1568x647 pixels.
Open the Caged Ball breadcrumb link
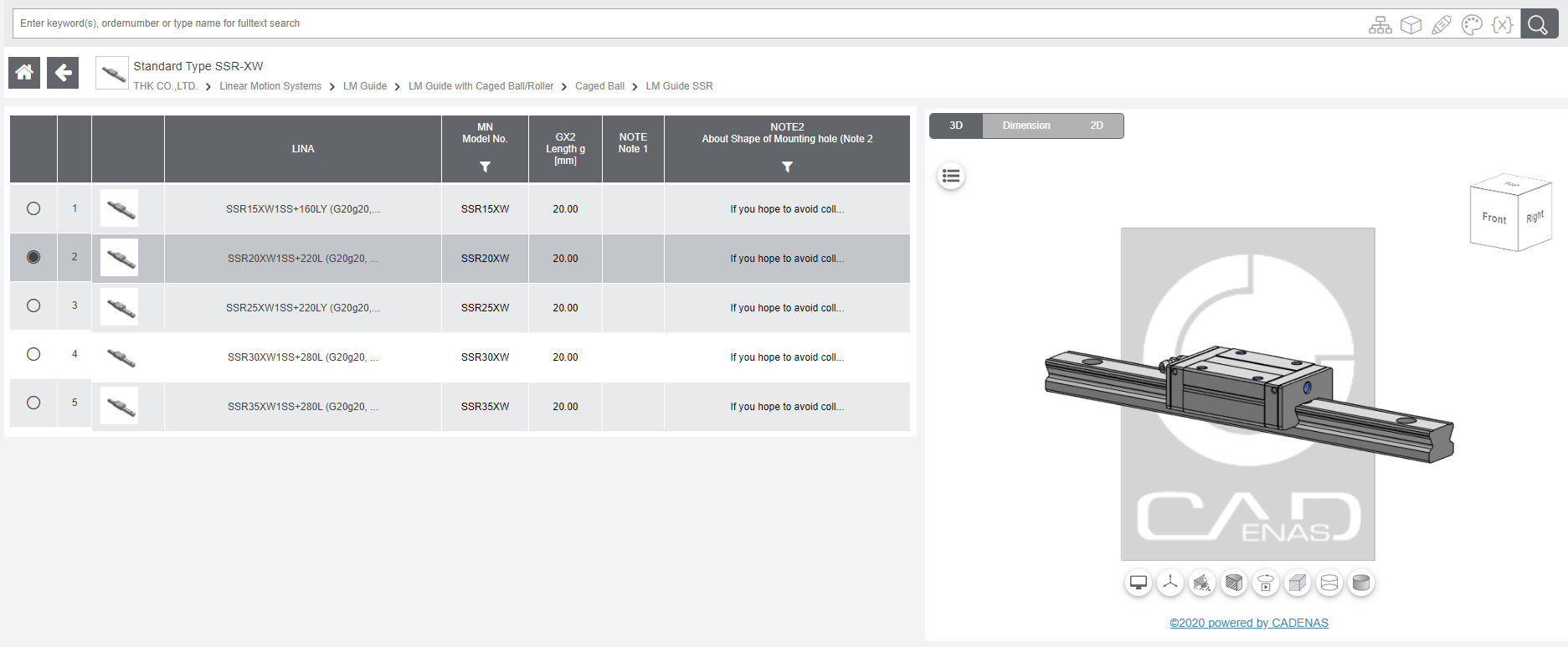[599, 86]
